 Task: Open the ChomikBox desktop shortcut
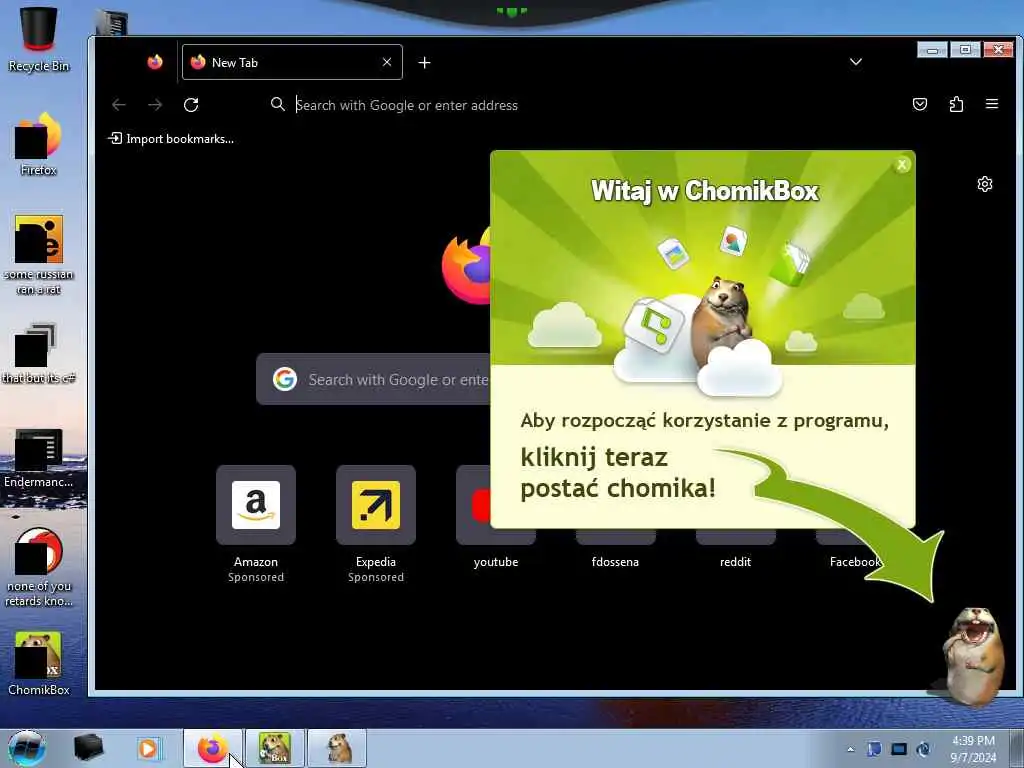click(x=39, y=663)
